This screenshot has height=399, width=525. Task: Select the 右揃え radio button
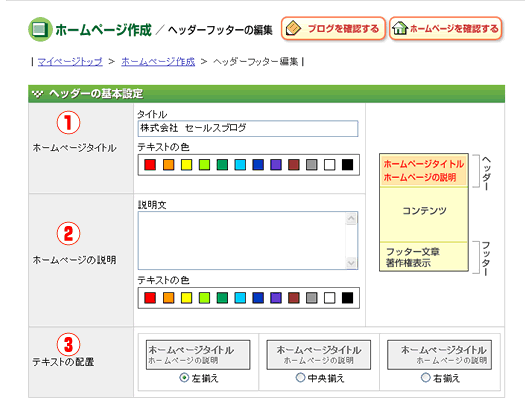425,378
